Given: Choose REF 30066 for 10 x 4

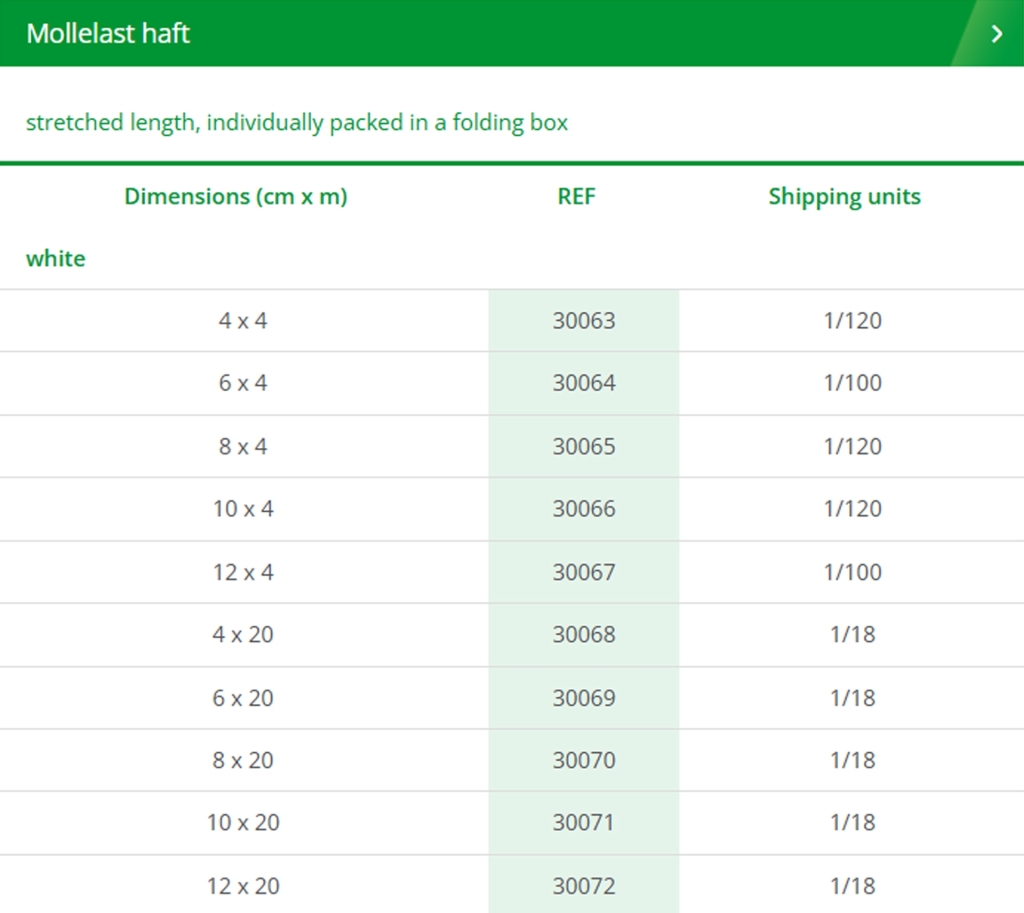Looking at the screenshot, I should tap(584, 509).
